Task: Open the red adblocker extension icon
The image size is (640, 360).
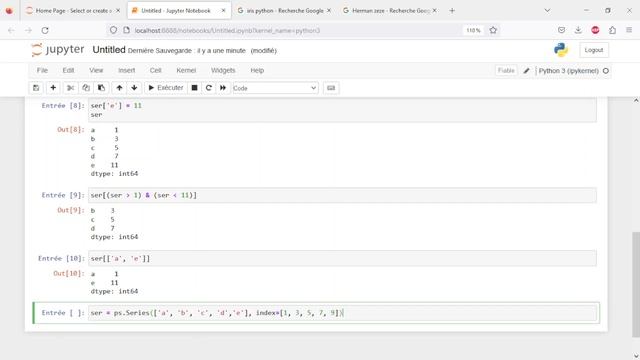Action: [596, 30]
